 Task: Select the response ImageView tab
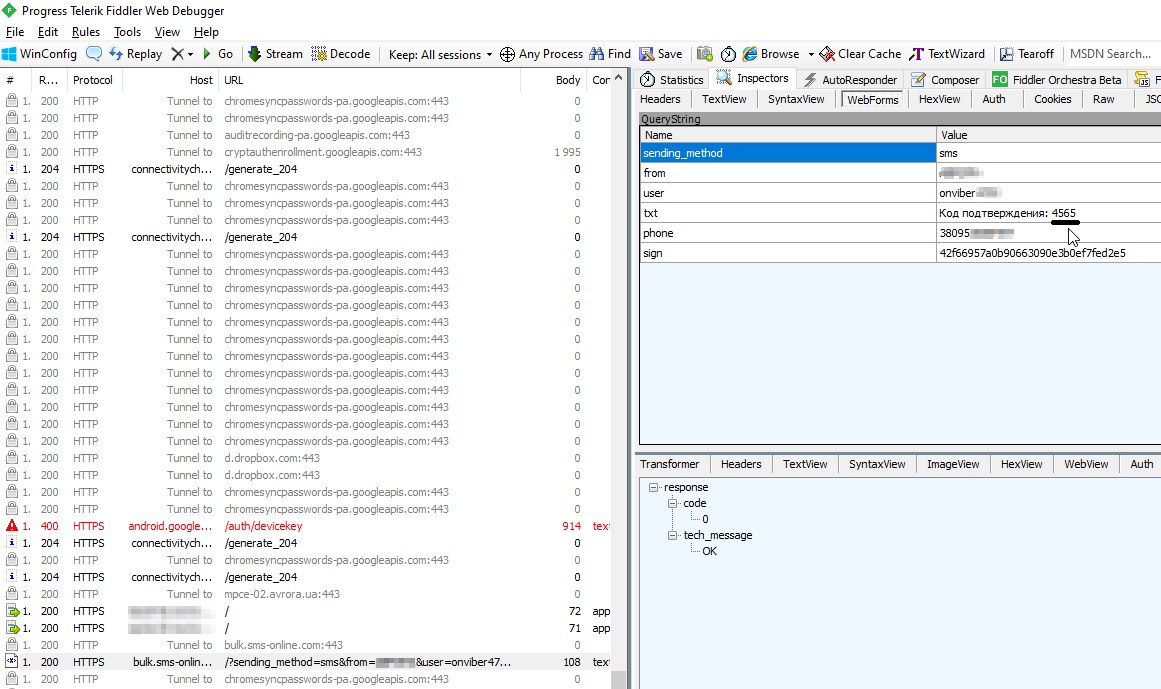[953, 464]
